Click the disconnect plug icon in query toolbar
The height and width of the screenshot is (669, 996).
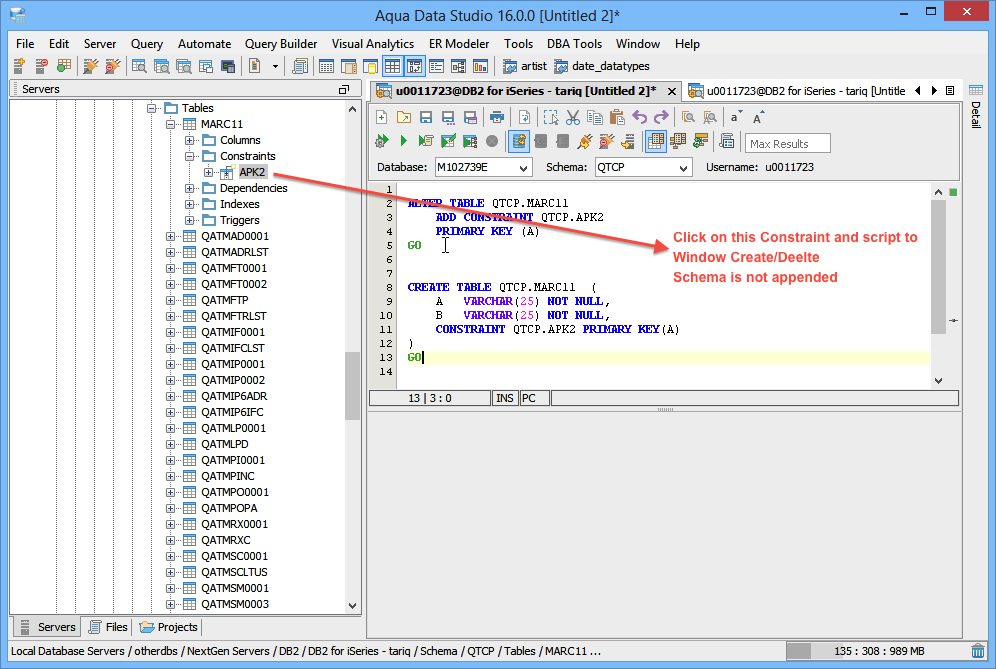[607, 141]
